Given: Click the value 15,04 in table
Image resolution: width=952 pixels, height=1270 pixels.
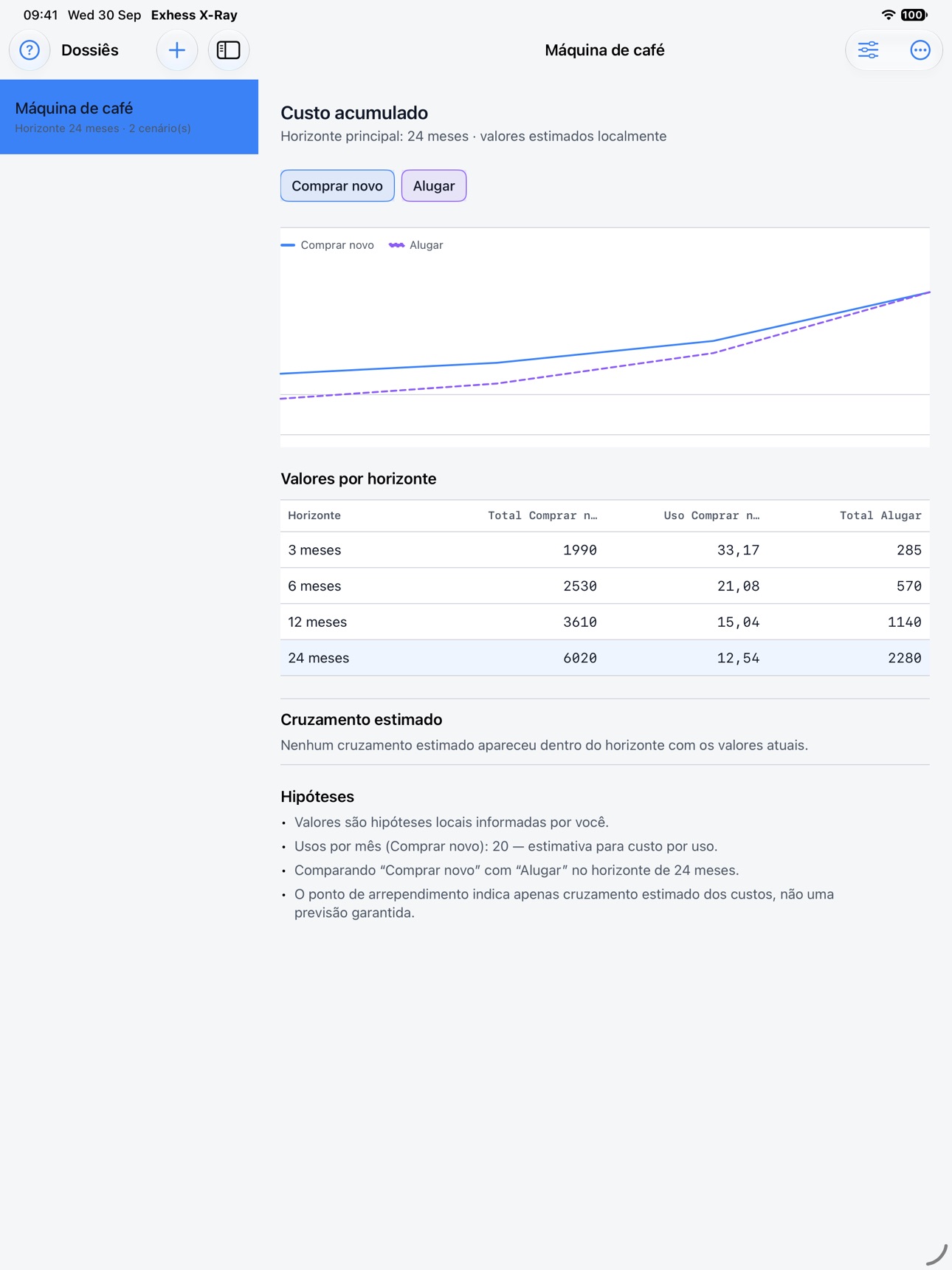Looking at the screenshot, I should [738, 622].
